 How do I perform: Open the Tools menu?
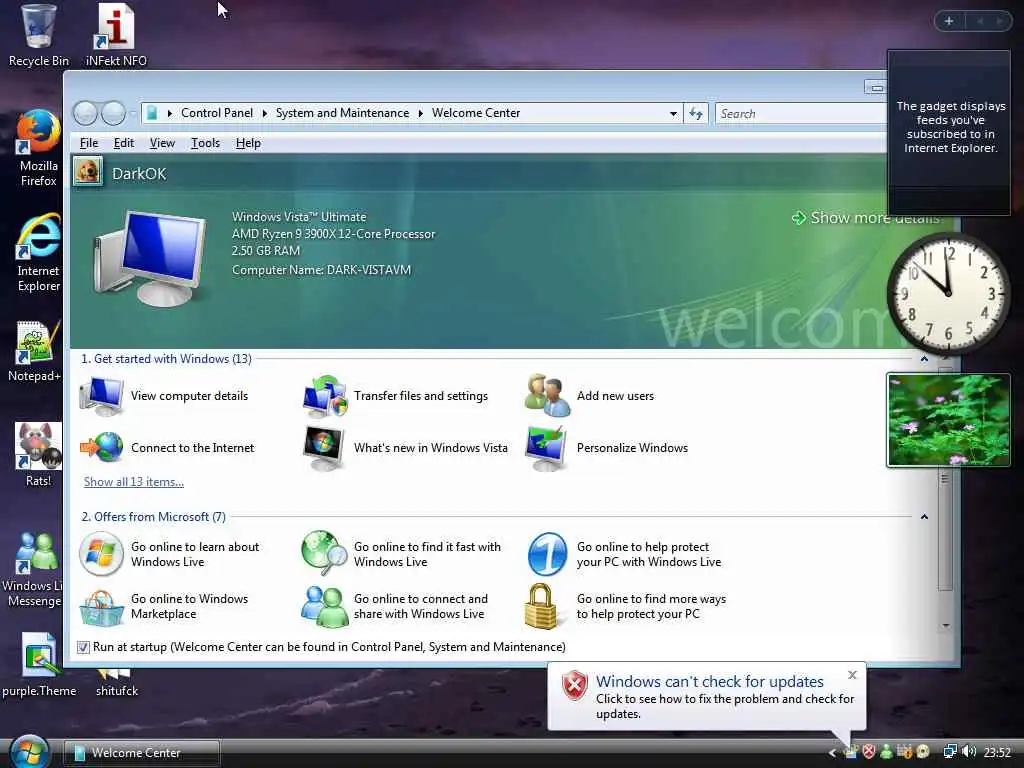click(205, 143)
